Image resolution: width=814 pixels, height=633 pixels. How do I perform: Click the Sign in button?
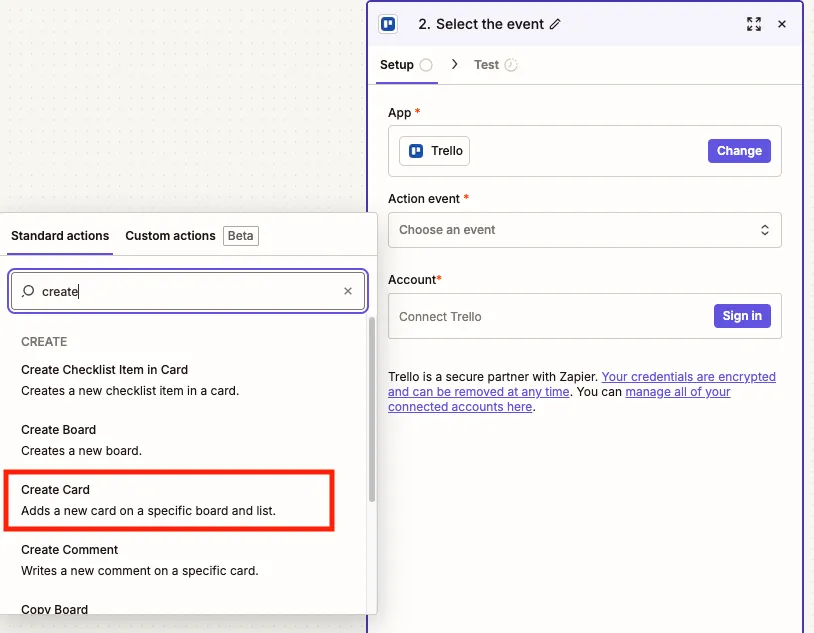coord(742,316)
